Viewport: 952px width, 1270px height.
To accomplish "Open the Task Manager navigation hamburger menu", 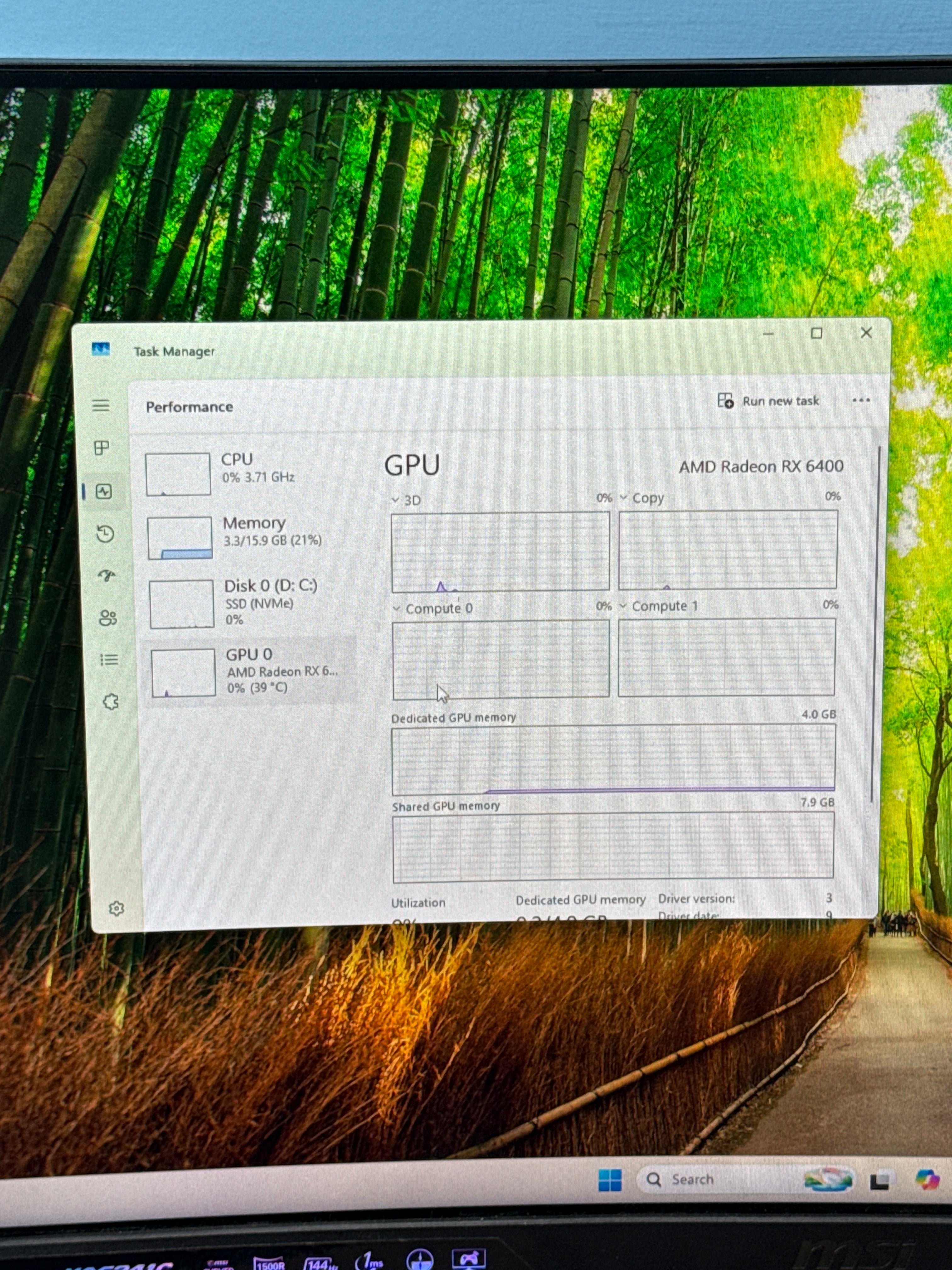I will tap(101, 406).
